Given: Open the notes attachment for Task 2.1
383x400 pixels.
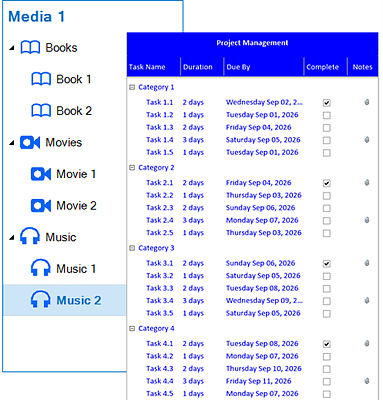Looking at the screenshot, I should 367,183.
